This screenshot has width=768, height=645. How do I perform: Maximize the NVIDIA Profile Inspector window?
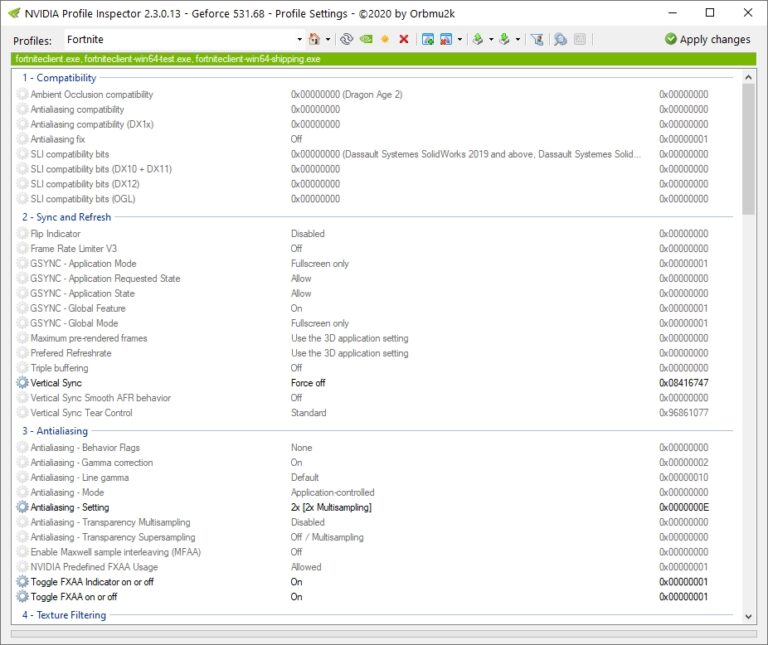pyautogui.click(x=710, y=13)
